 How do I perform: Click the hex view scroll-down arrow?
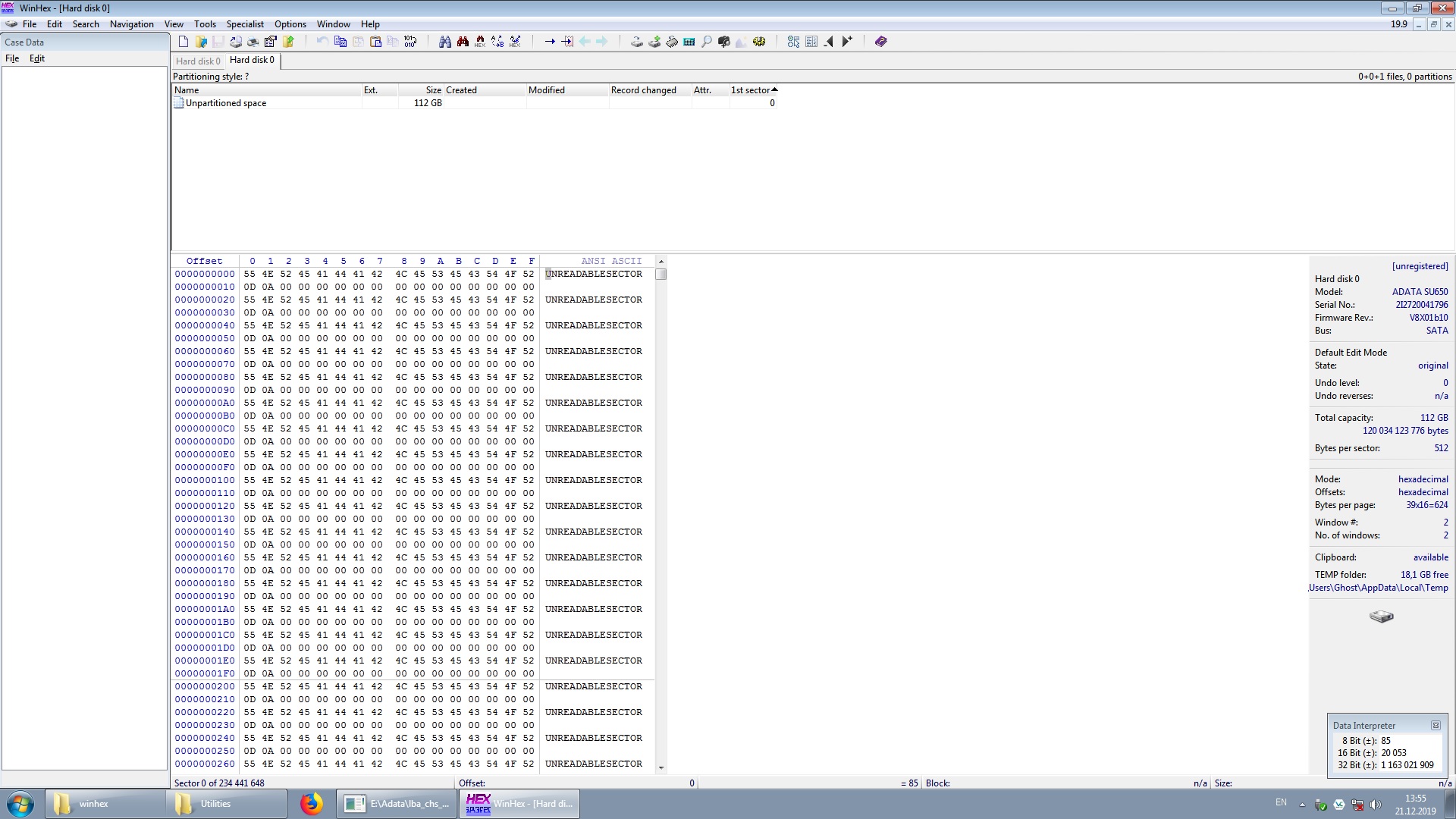coord(661,767)
